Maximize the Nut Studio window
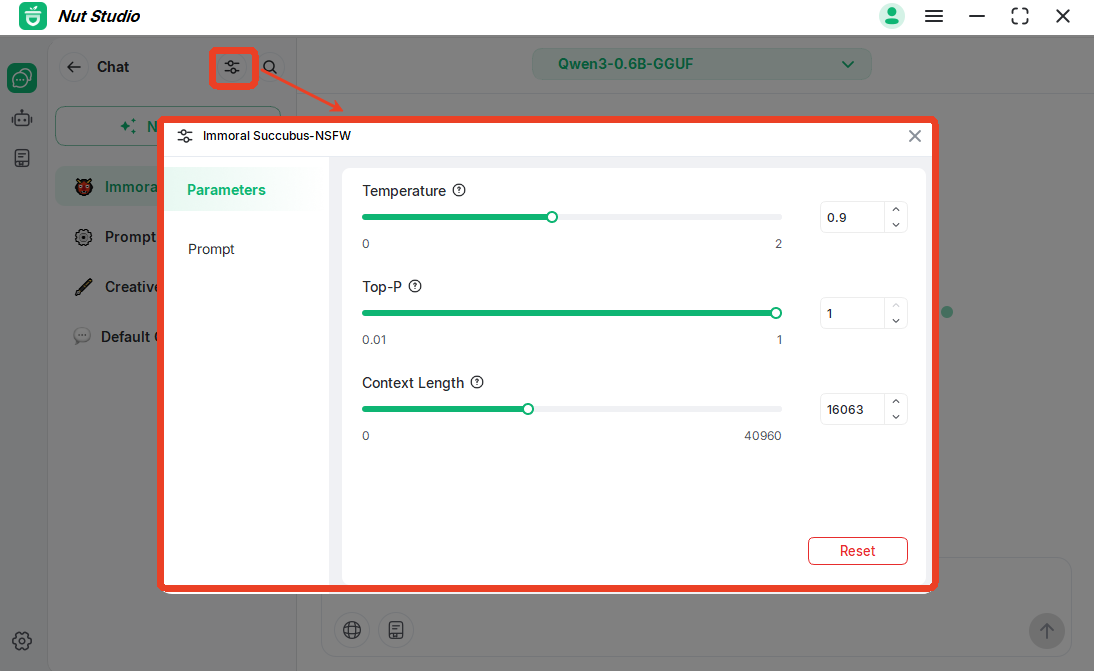1094x671 pixels. pyautogui.click(x=1020, y=16)
